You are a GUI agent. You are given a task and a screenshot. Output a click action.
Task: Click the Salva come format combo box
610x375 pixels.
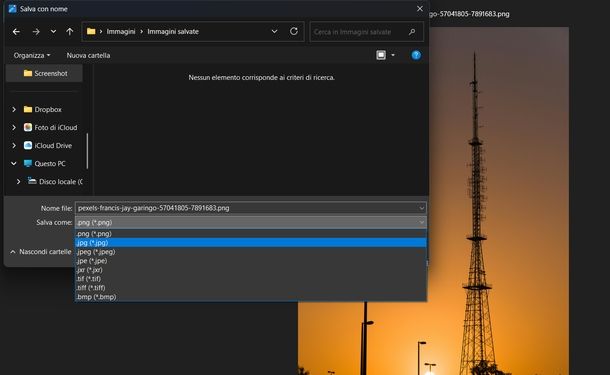251,223
